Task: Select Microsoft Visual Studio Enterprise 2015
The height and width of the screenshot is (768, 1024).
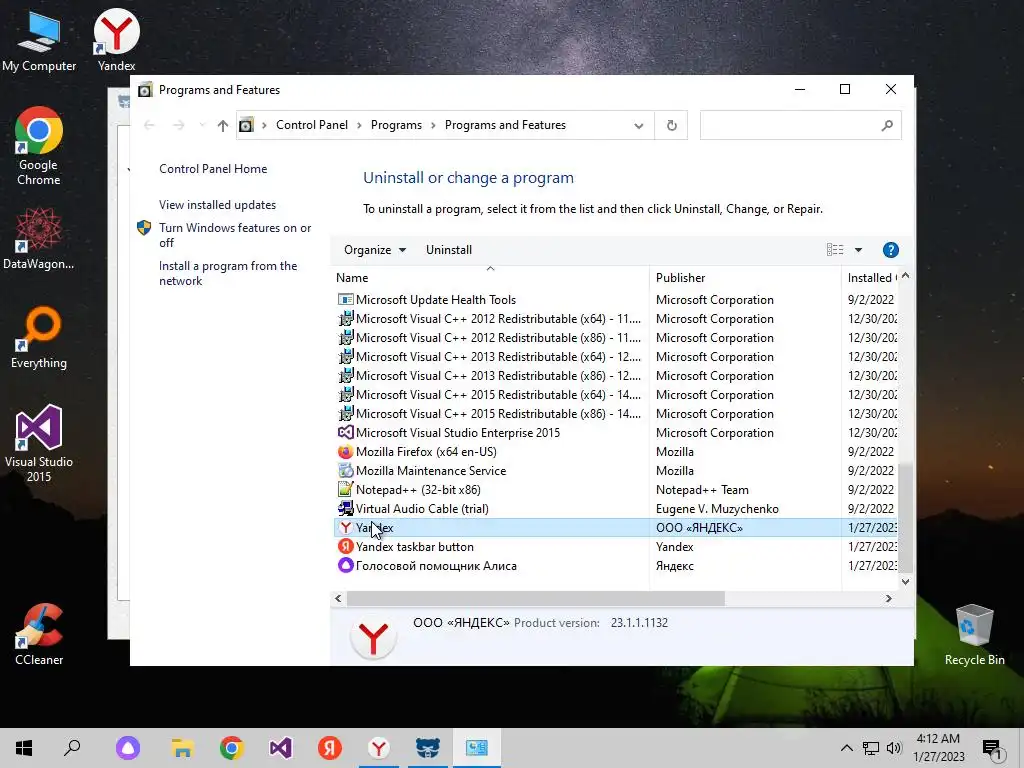Action: click(614, 432)
